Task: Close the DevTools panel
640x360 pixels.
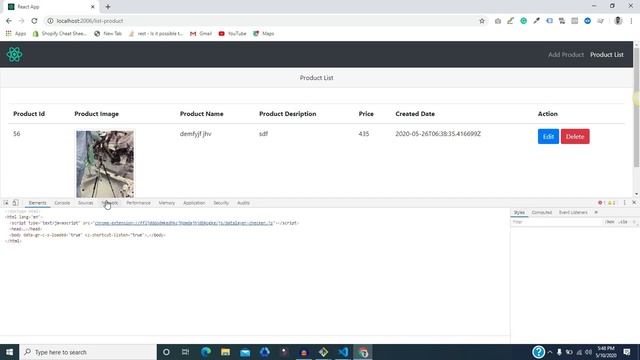Action: 634,203
